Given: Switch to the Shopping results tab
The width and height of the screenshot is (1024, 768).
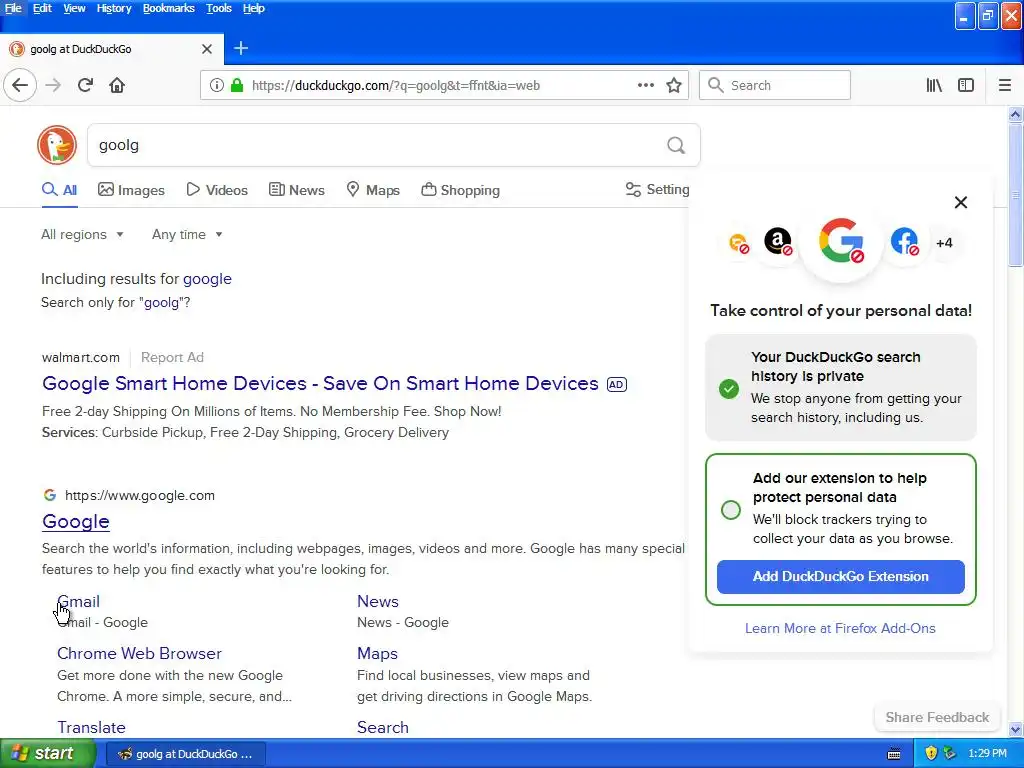Looking at the screenshot, I should click(460, 190).
